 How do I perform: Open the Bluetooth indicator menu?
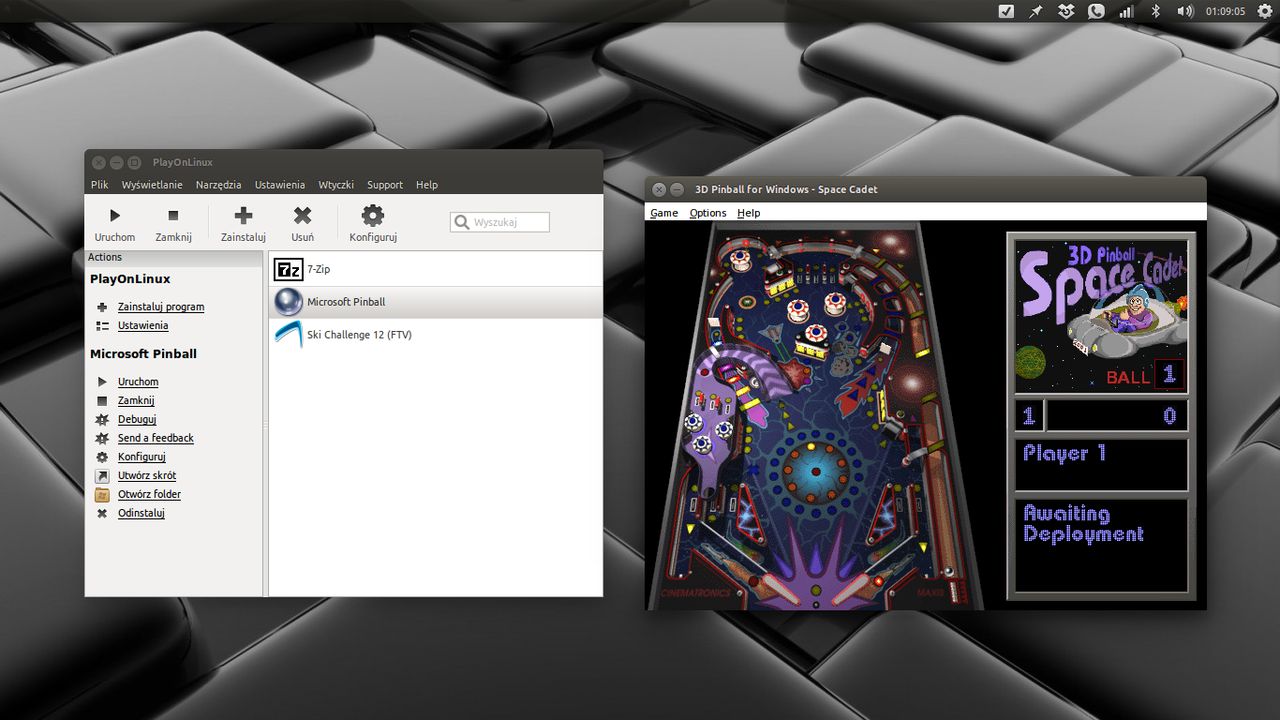click(x=1155, y=11)
